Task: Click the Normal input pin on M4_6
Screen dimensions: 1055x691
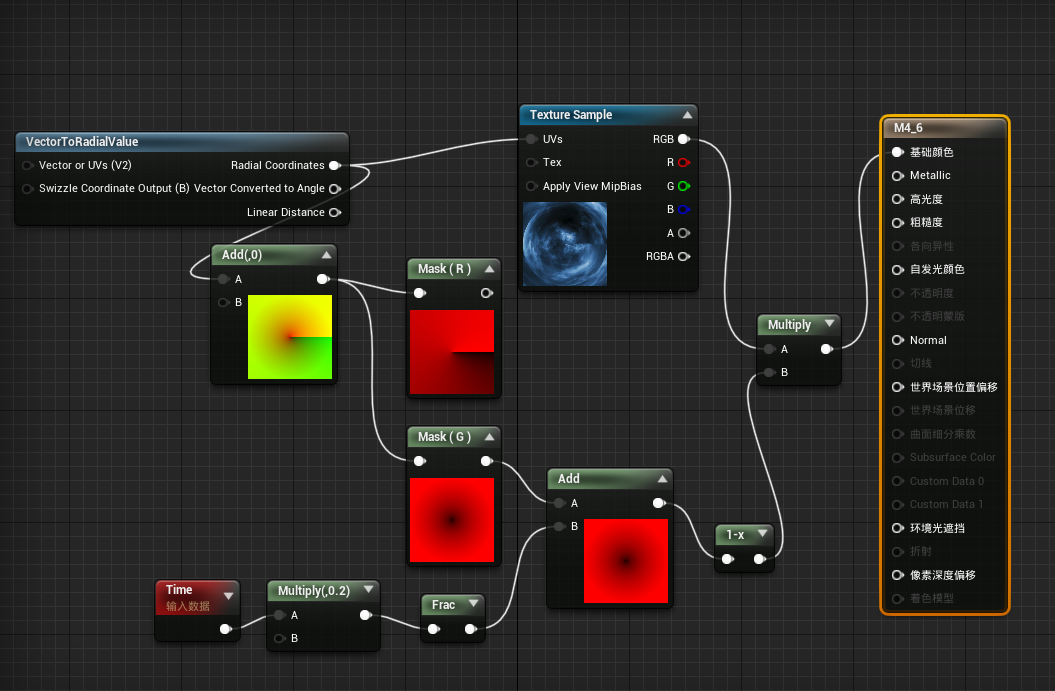Action: [x=897, y=340]
